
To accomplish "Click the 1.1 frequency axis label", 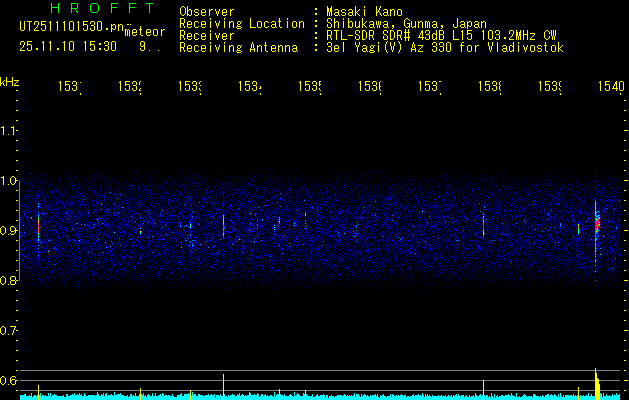I will [x=8, y=131].
